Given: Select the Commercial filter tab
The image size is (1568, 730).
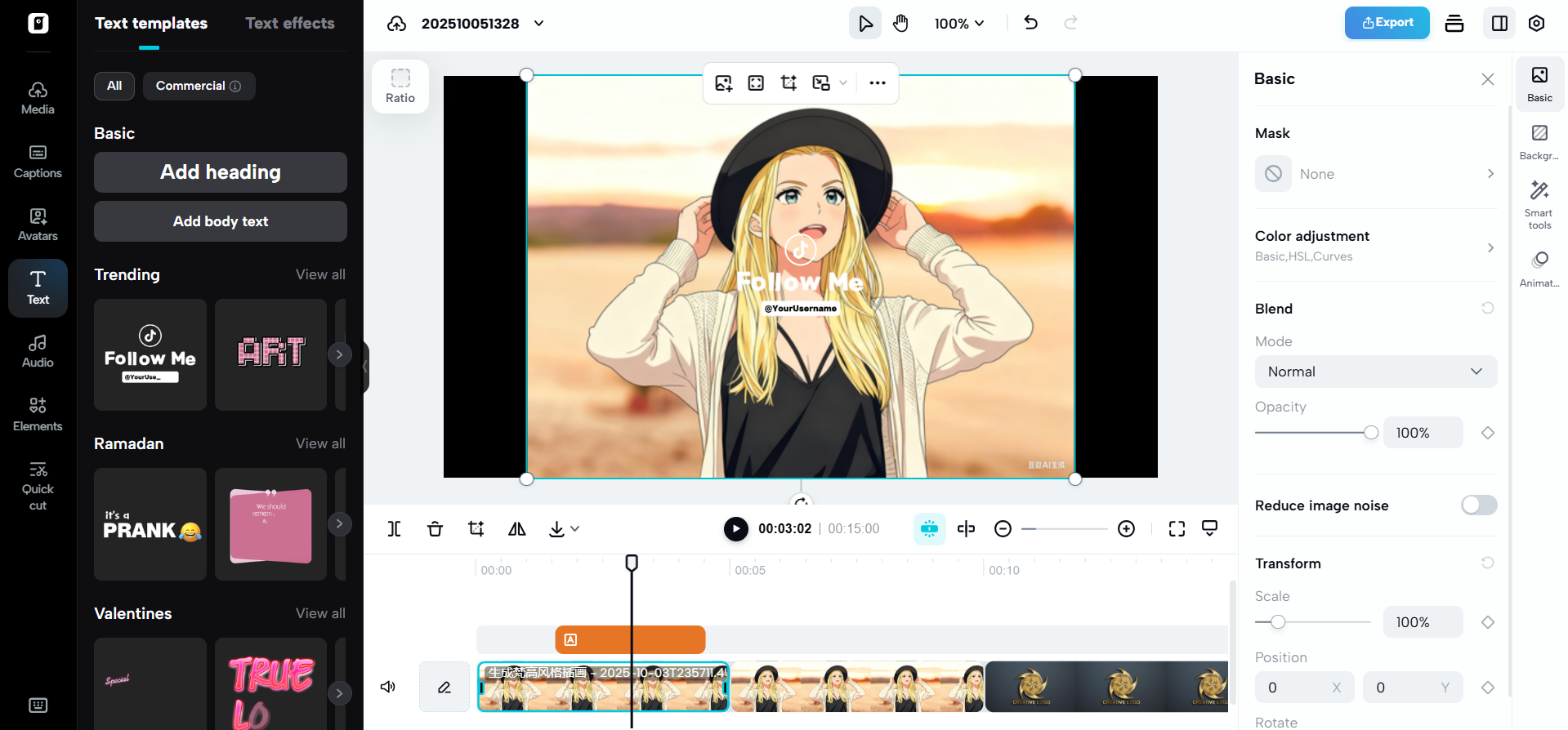Looking at the screenshot, I should 199,86.
